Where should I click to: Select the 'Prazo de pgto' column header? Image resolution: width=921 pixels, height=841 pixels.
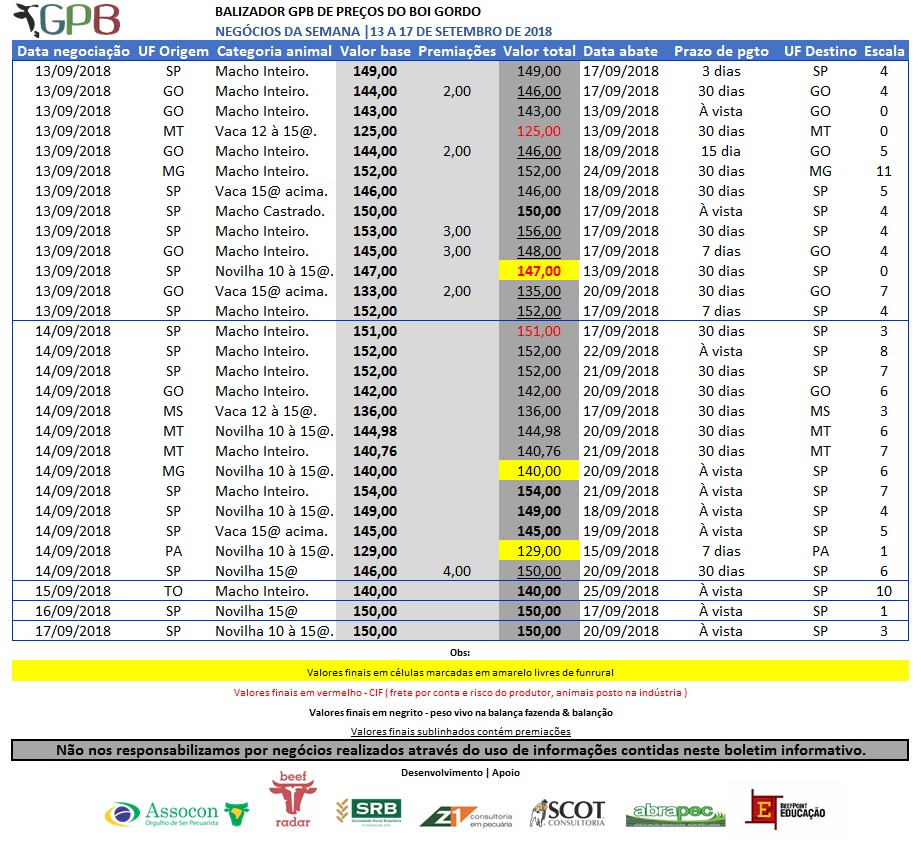pyautogui.click(x=720, y=51)
